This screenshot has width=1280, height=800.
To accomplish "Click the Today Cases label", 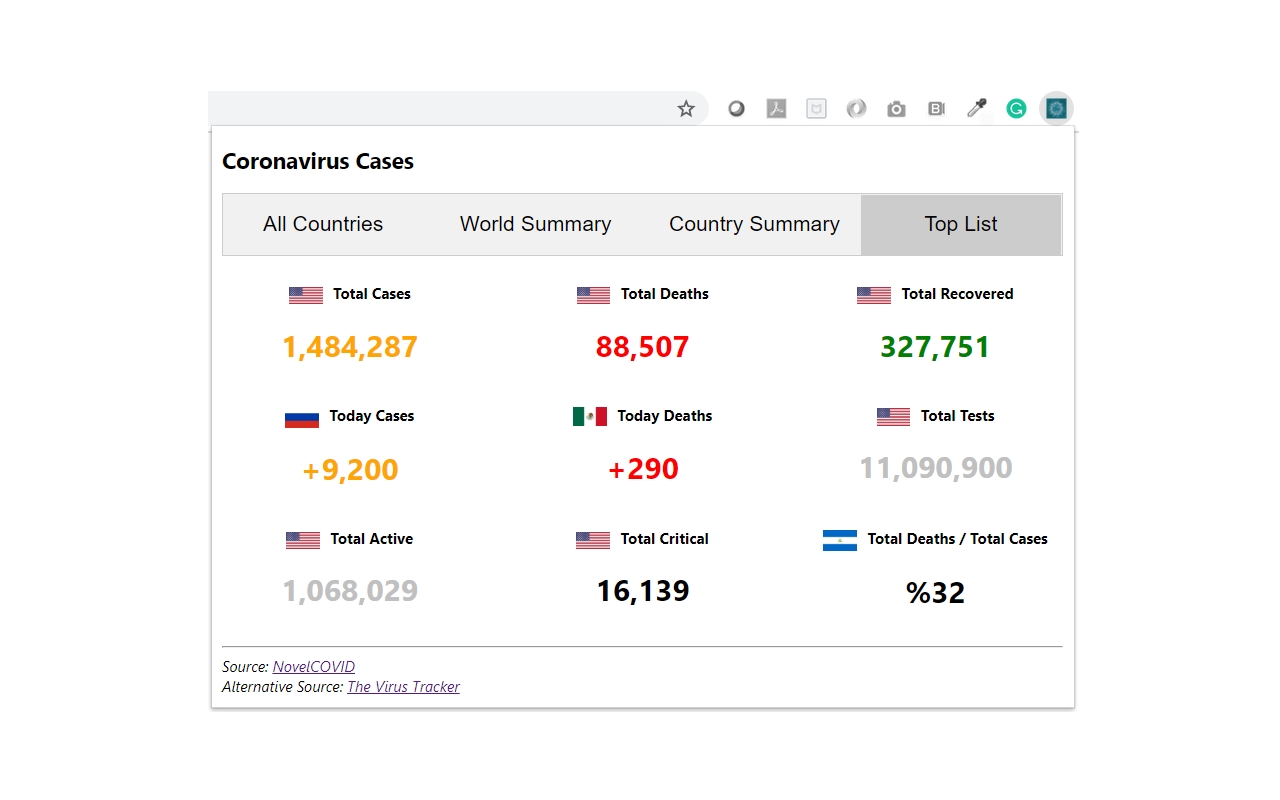I will click(x=372, y=416).
